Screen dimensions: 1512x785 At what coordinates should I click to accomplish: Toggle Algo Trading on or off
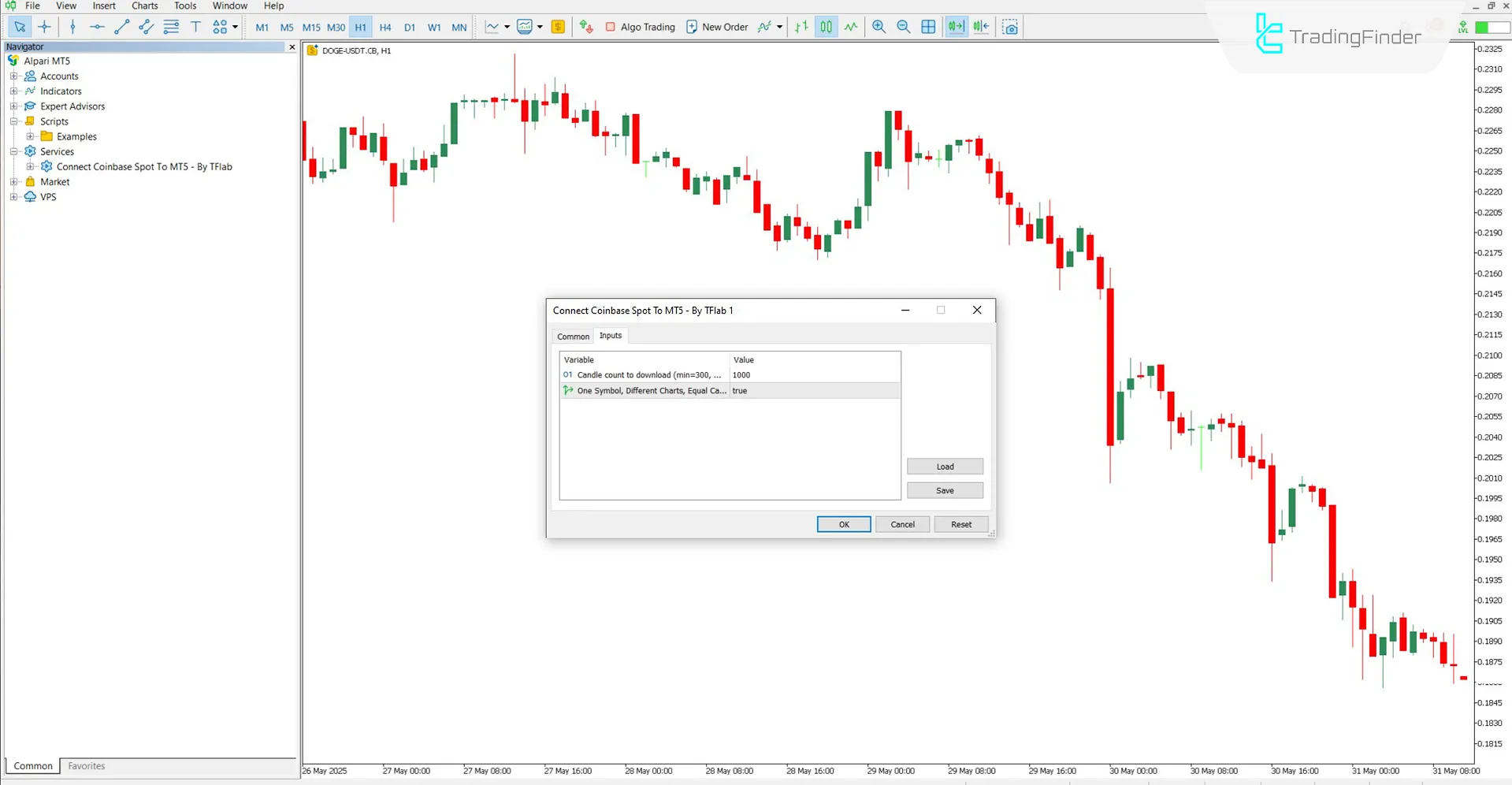[x=640, y=27]
